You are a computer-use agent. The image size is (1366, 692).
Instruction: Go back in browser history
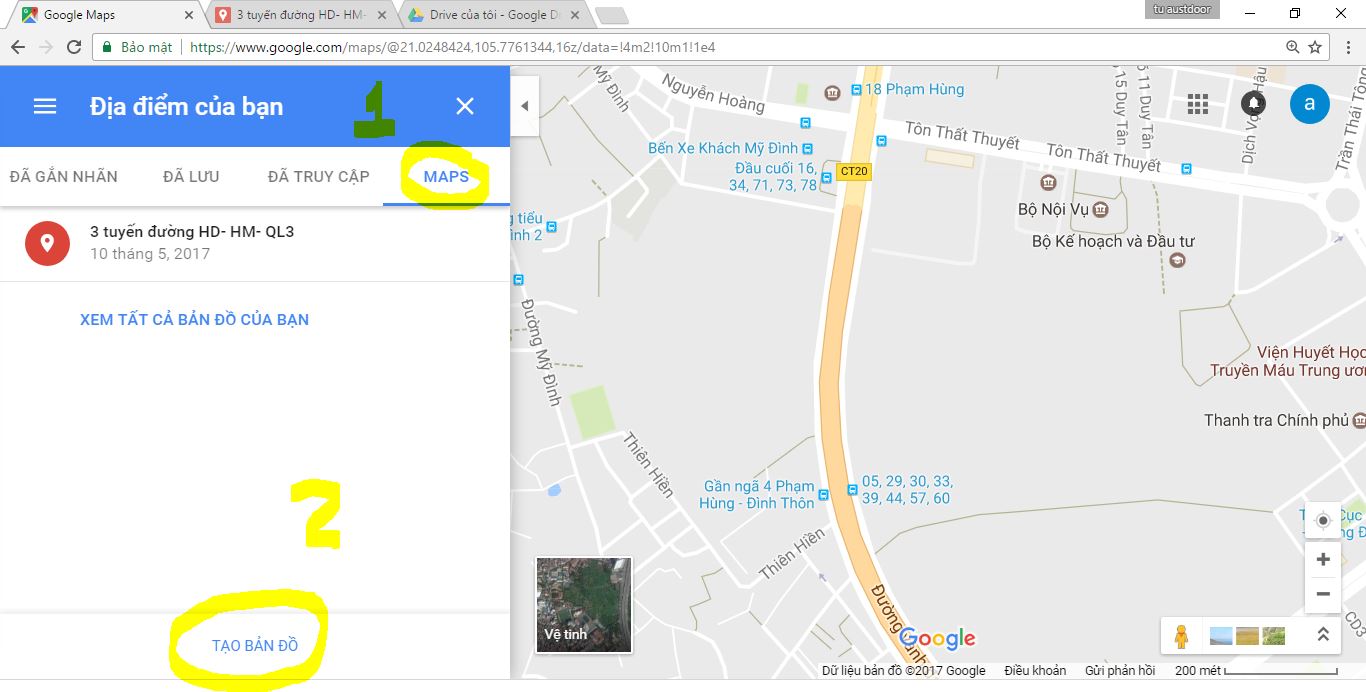click(17, 47)
